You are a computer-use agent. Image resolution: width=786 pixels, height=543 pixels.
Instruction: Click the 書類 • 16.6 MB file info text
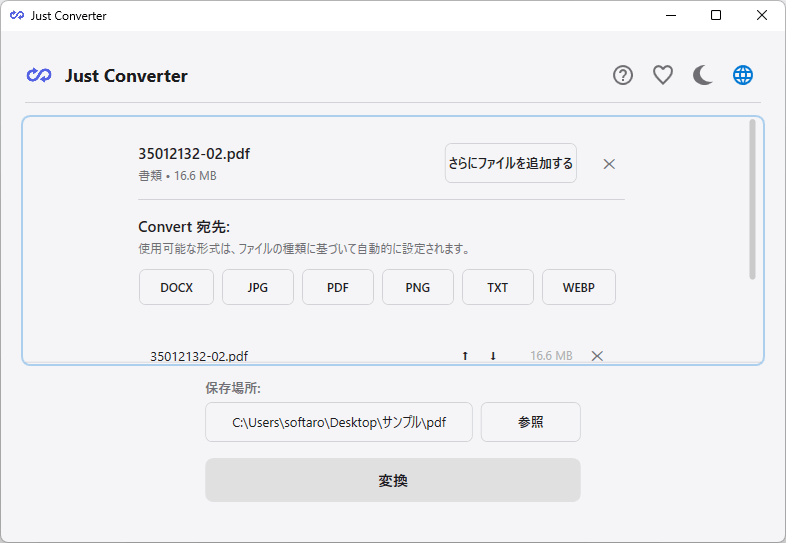pos(177,176)
